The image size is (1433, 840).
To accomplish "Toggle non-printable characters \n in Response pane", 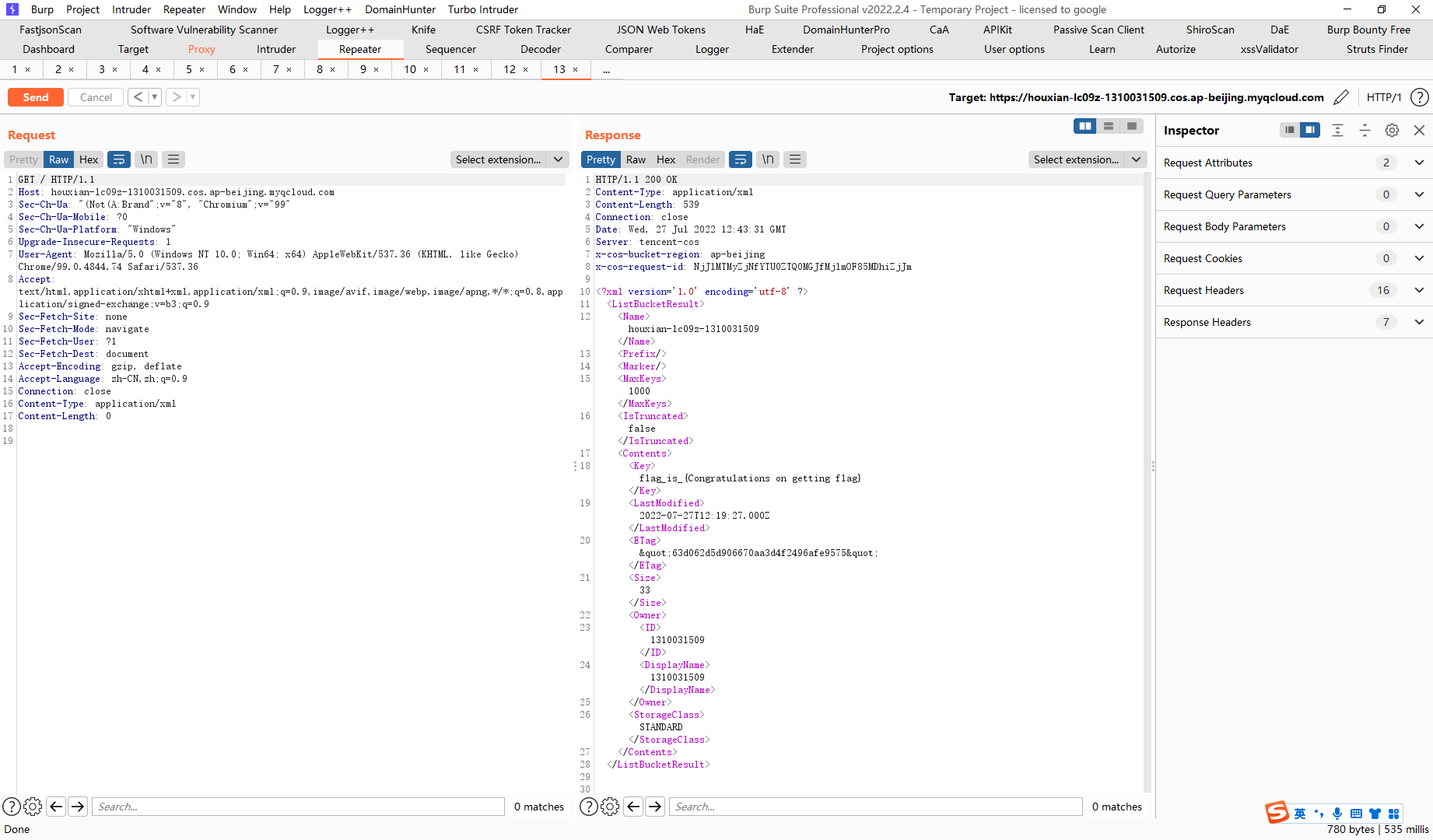I will tap(768, 159).
